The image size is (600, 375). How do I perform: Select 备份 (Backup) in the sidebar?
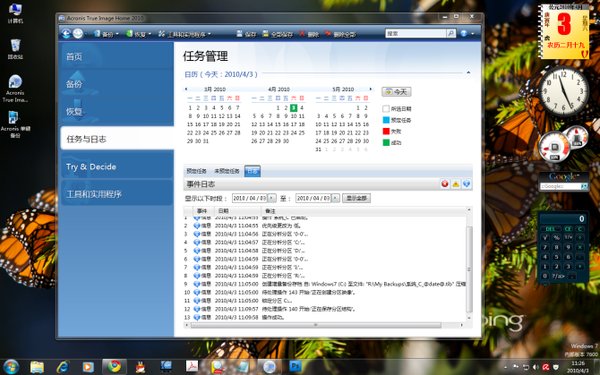(x=117, y=84)
